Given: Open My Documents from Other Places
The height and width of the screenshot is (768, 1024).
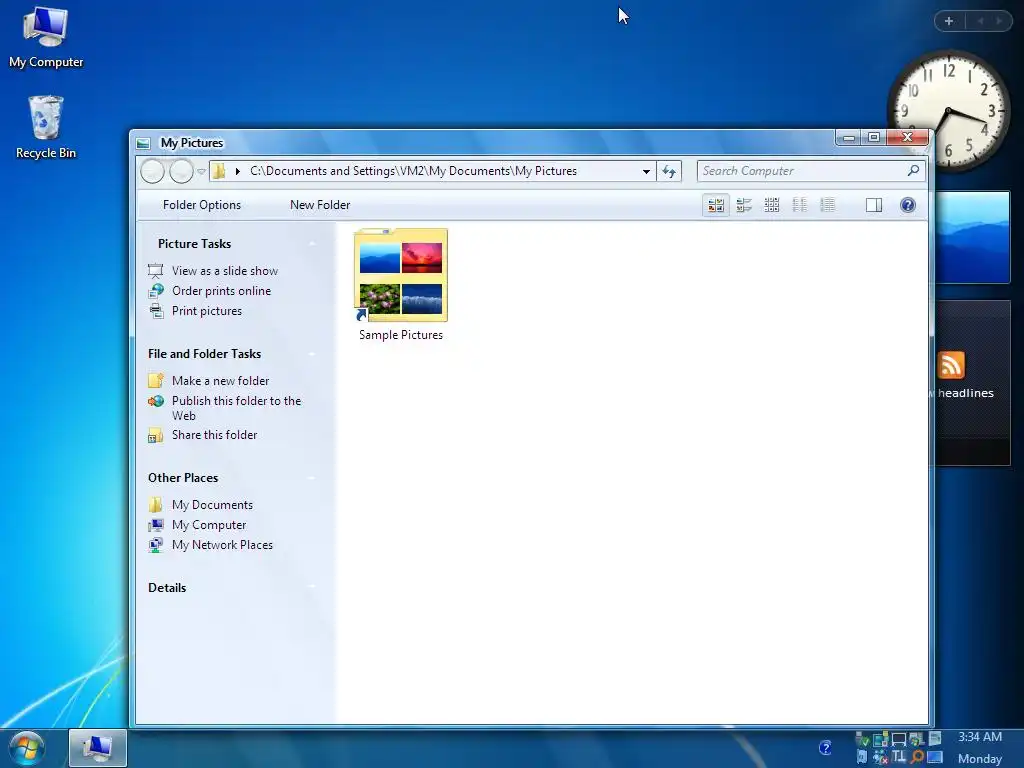Looking at the screenshot, I should [x=212, y=505].
